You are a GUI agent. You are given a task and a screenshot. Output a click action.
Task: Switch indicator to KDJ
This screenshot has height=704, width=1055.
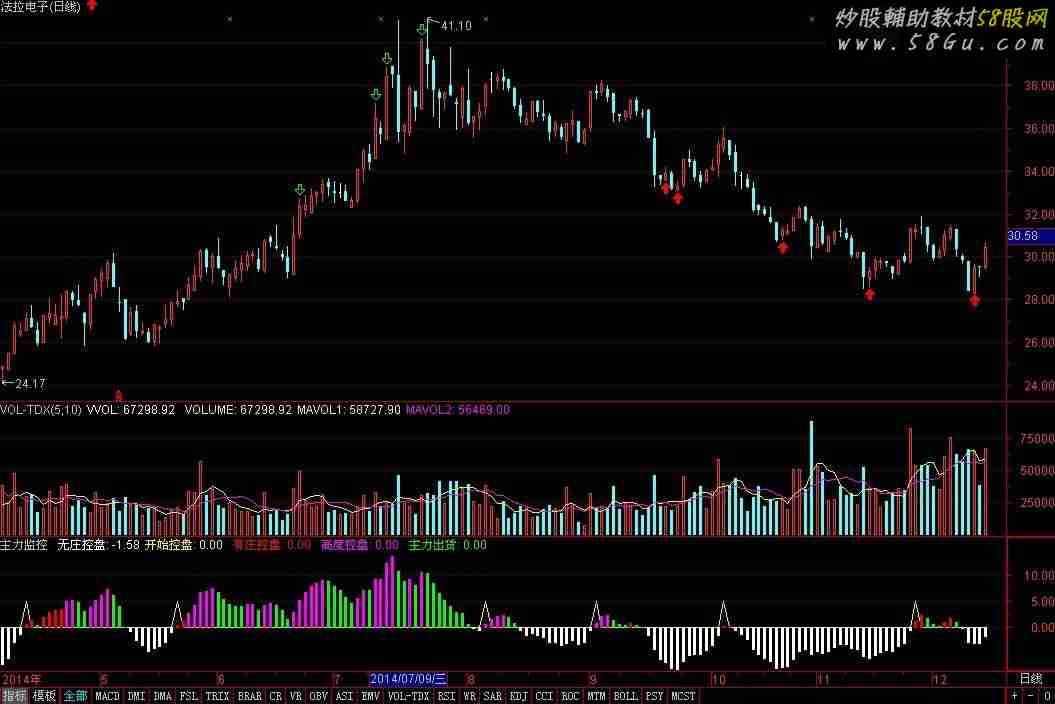(519, 696)
